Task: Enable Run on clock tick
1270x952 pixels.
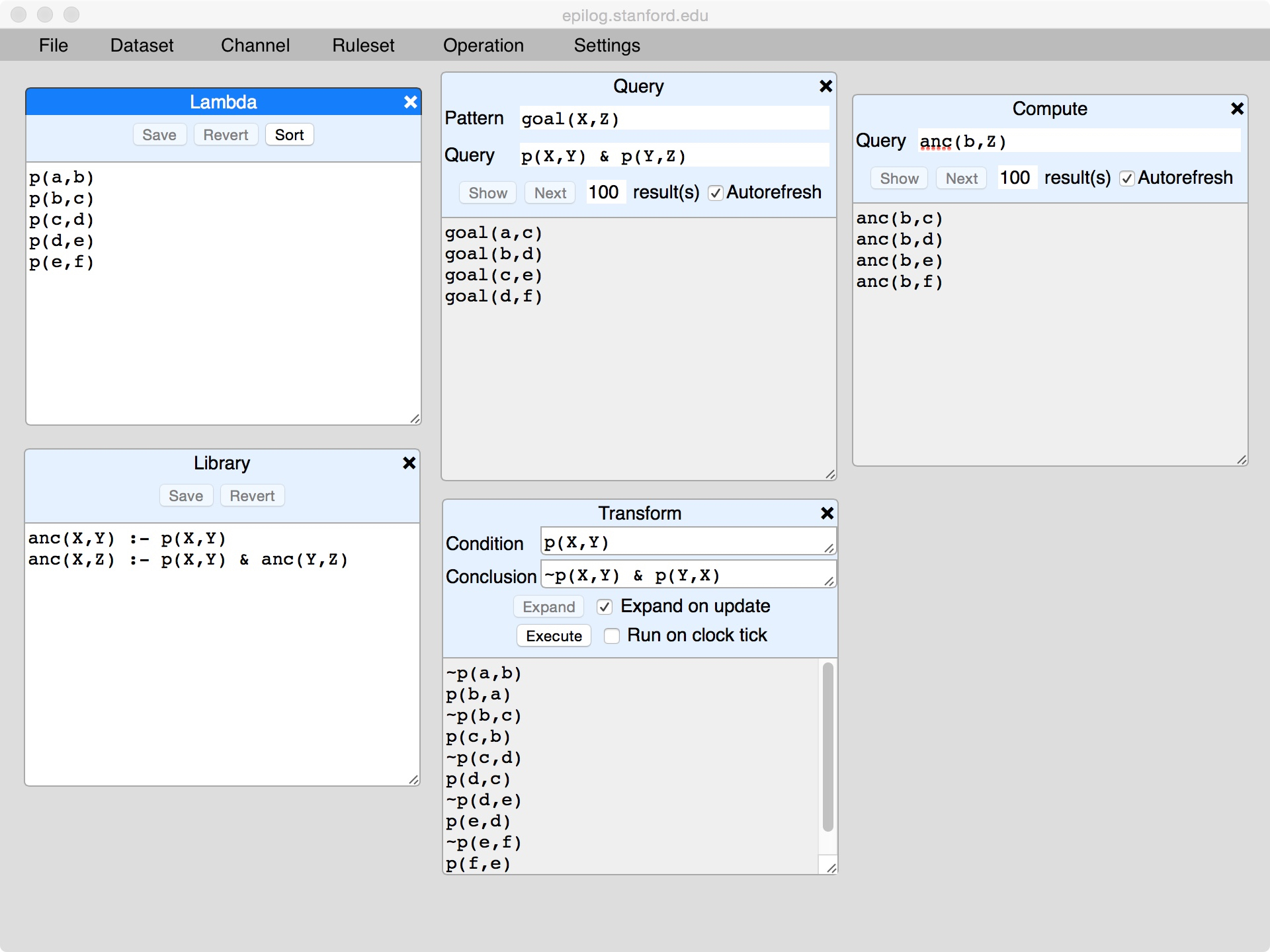Action: pyautogui.click(x=612, y=636)
